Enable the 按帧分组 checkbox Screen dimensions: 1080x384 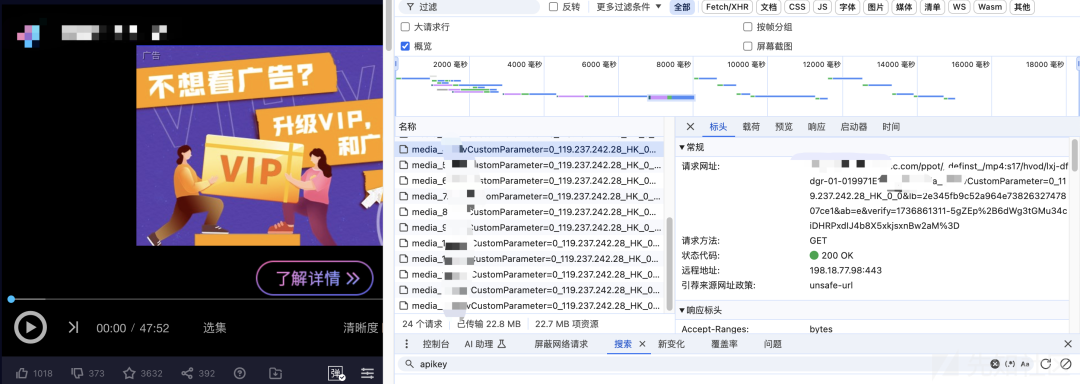coord(747,27)
